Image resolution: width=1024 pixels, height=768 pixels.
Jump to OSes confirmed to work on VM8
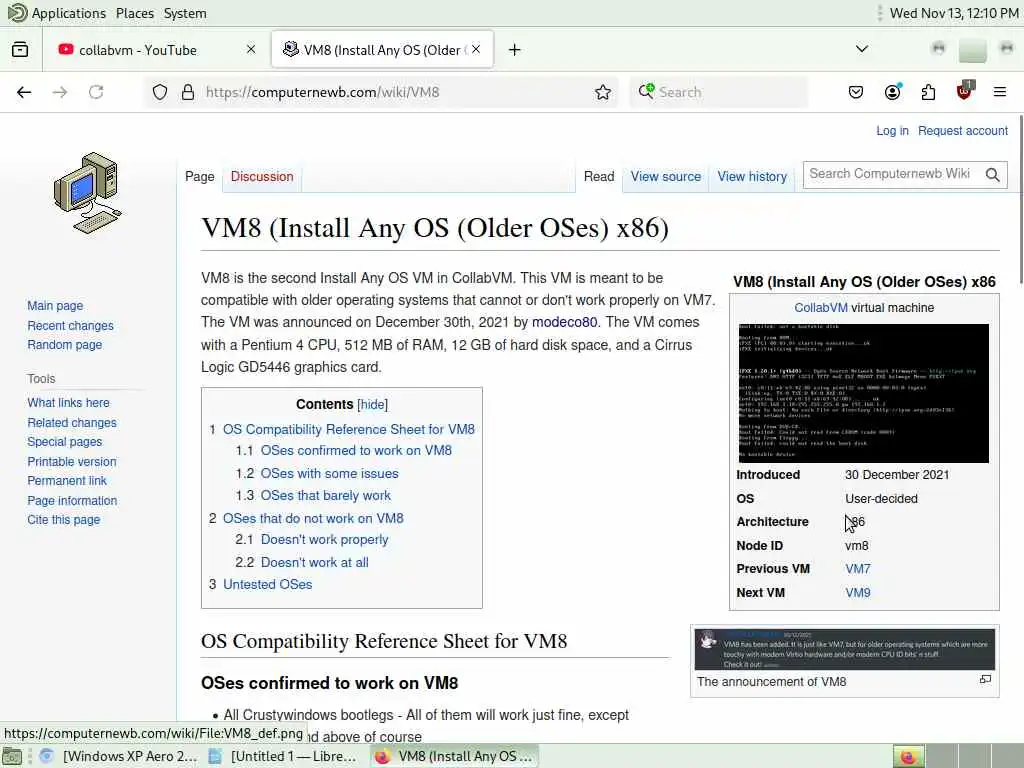click(x=356, y=451)
